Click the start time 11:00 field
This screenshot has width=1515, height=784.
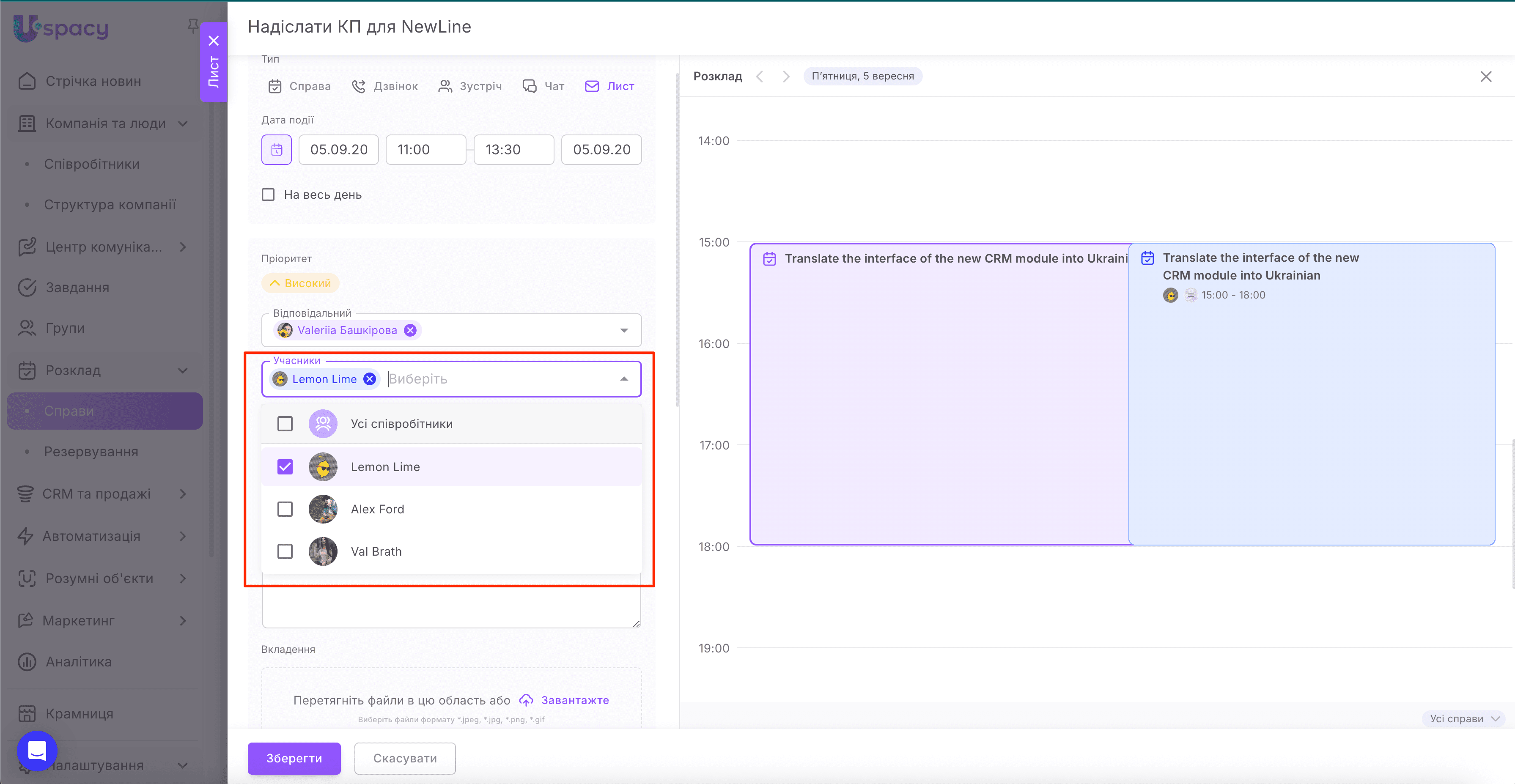tap(425, 149)
